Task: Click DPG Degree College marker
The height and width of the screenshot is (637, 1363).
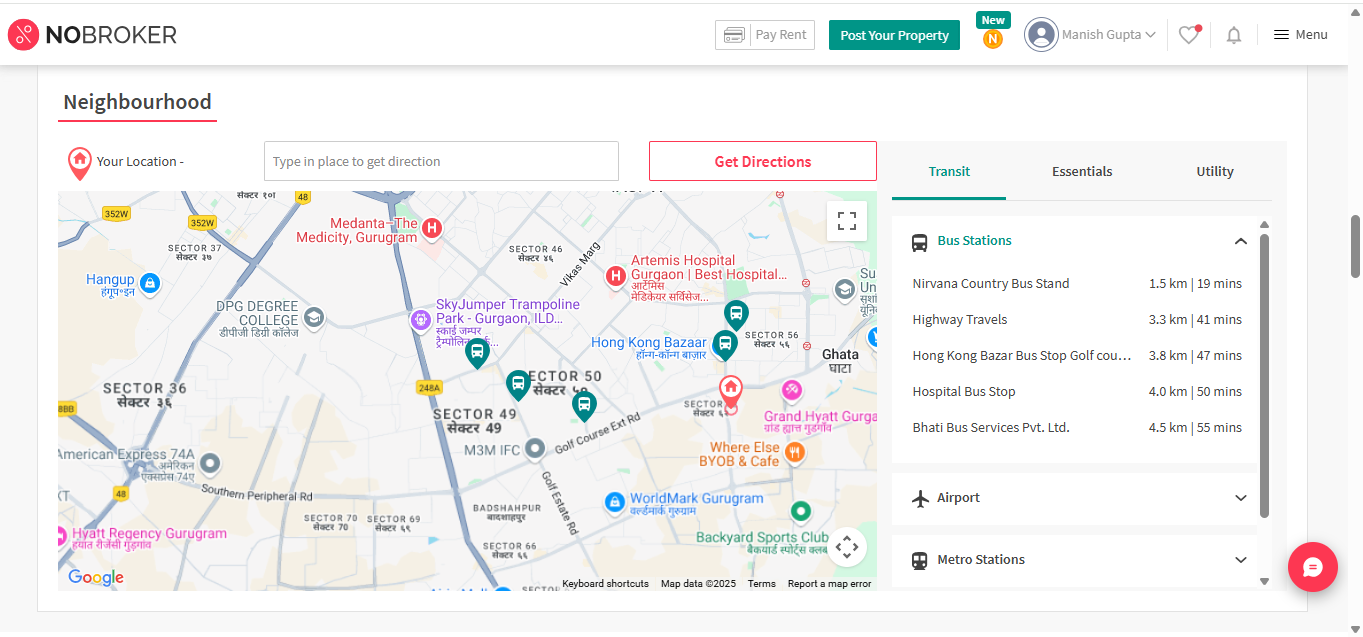Action: 314,317
